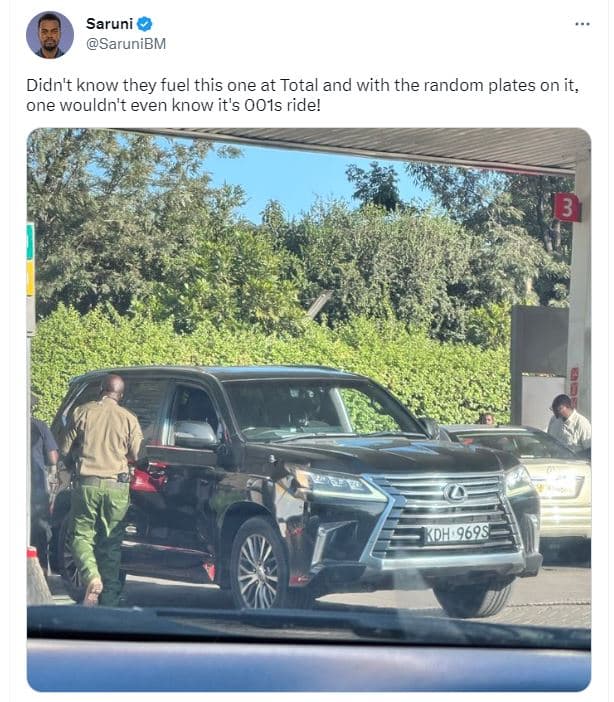Click the blue car hood in foreground

[x=309, y=665]
